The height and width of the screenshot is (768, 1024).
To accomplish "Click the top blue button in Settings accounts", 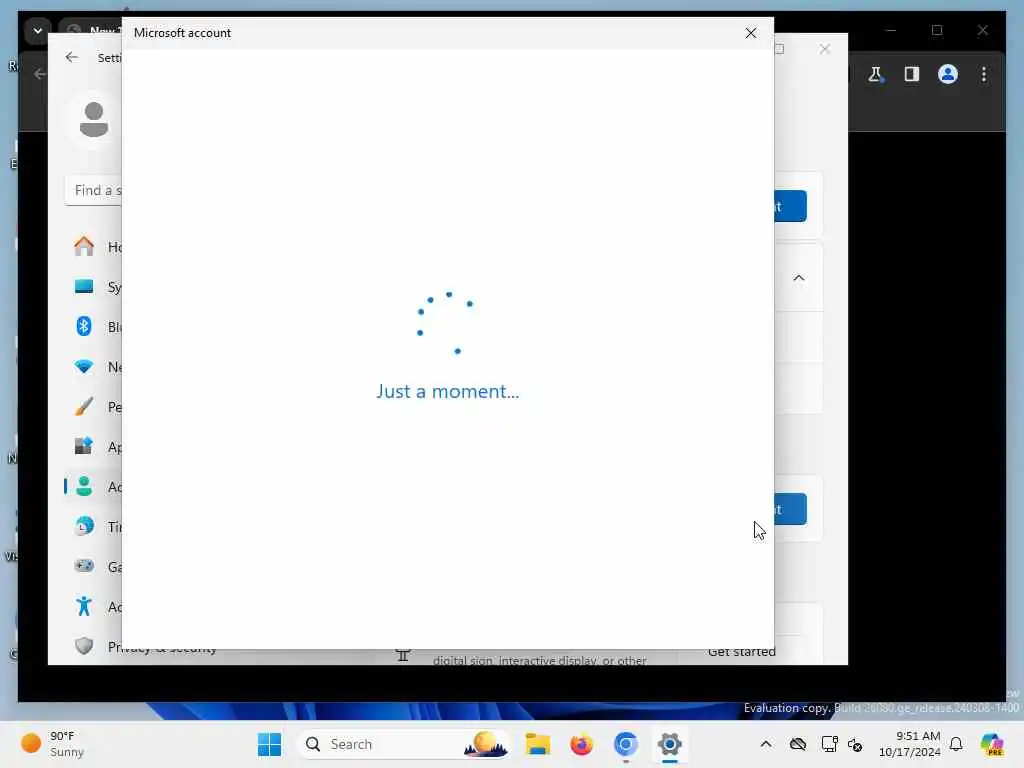I will click(790, 206).
